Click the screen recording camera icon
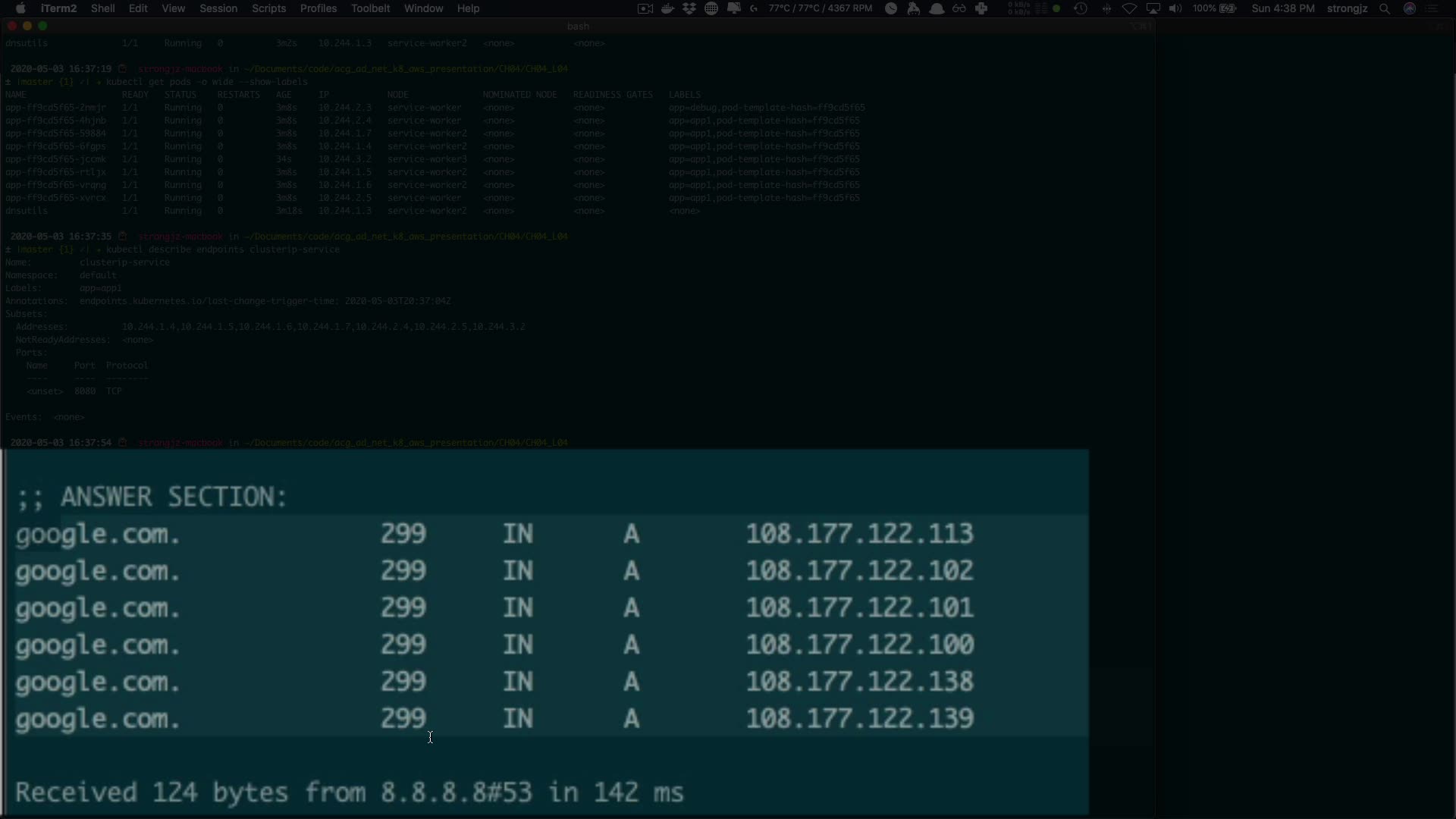 [x=645, y=8]
